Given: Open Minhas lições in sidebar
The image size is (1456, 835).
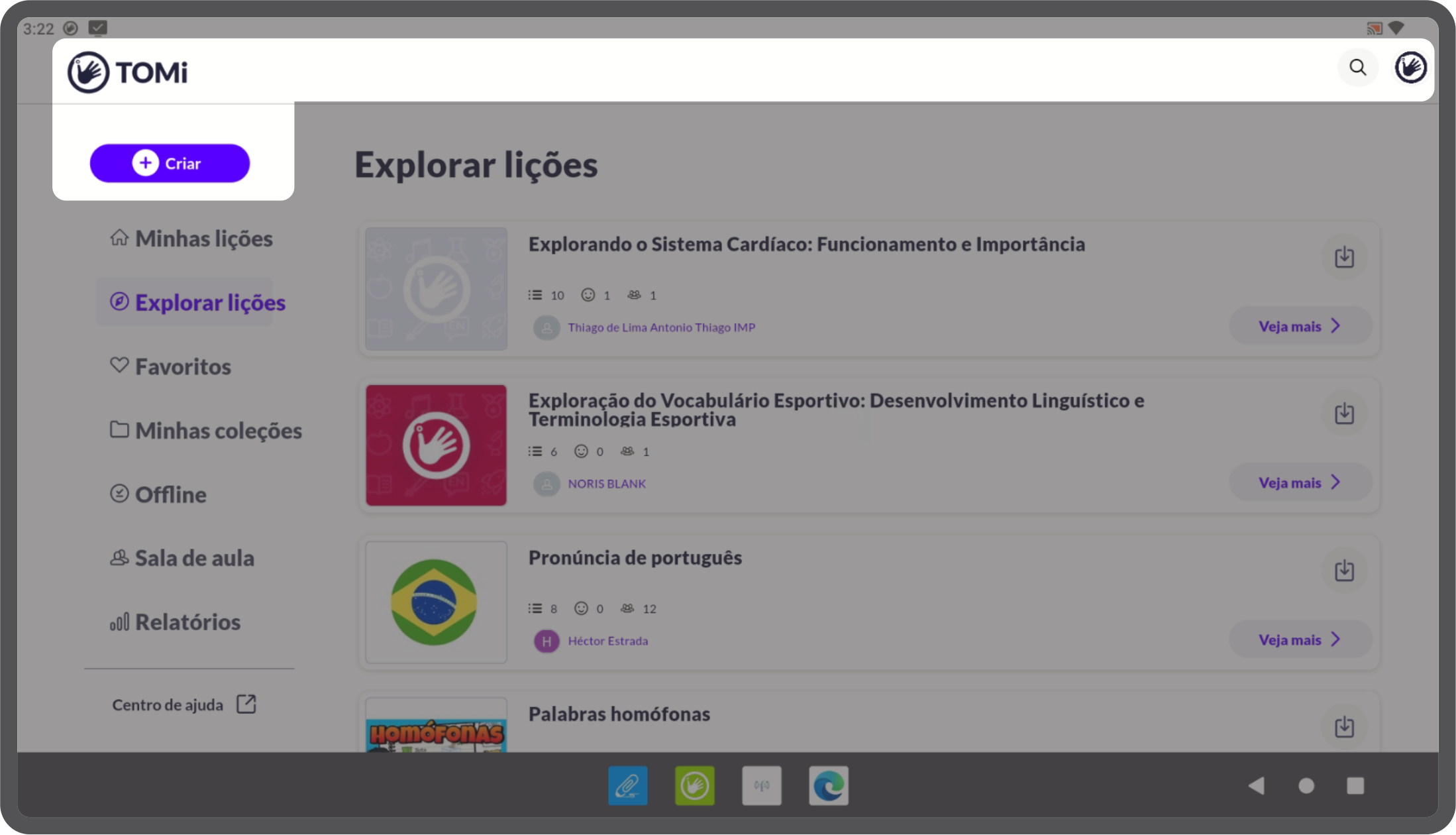Looking at the screenshot, I should (191, 239).
